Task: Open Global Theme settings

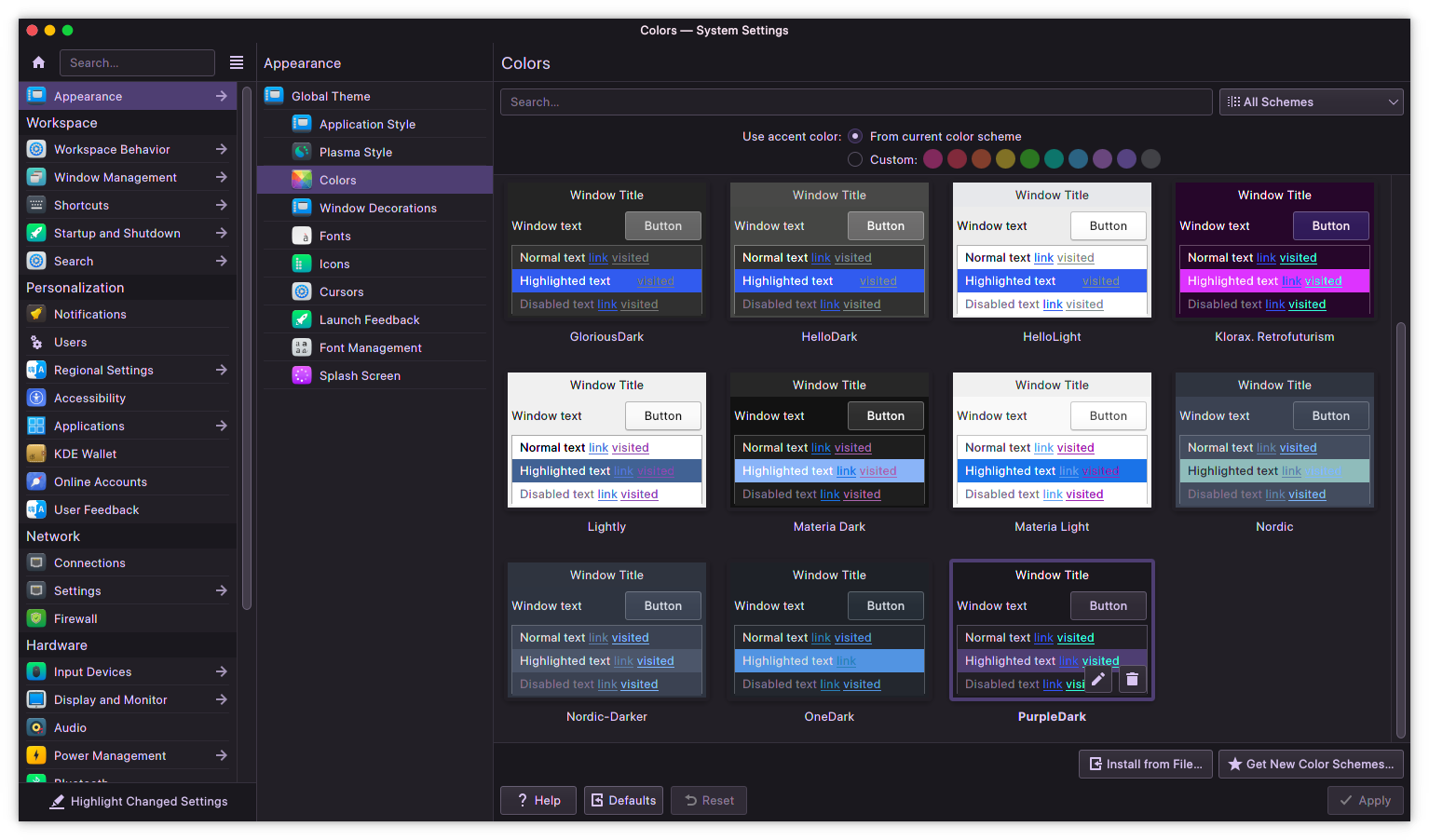Action: [x=374, y=96]
